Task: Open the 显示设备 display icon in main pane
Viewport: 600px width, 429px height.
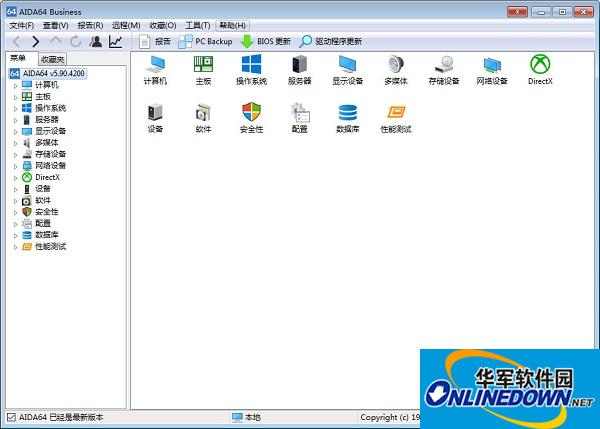Action: [x=347, y=70]
